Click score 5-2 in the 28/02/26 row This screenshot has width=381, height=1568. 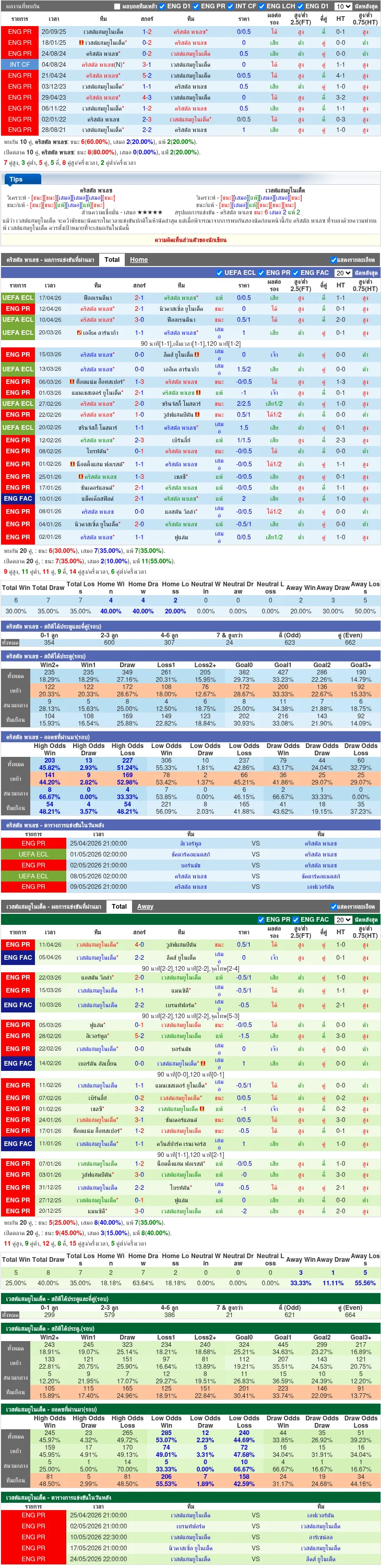coord(139,1035)
